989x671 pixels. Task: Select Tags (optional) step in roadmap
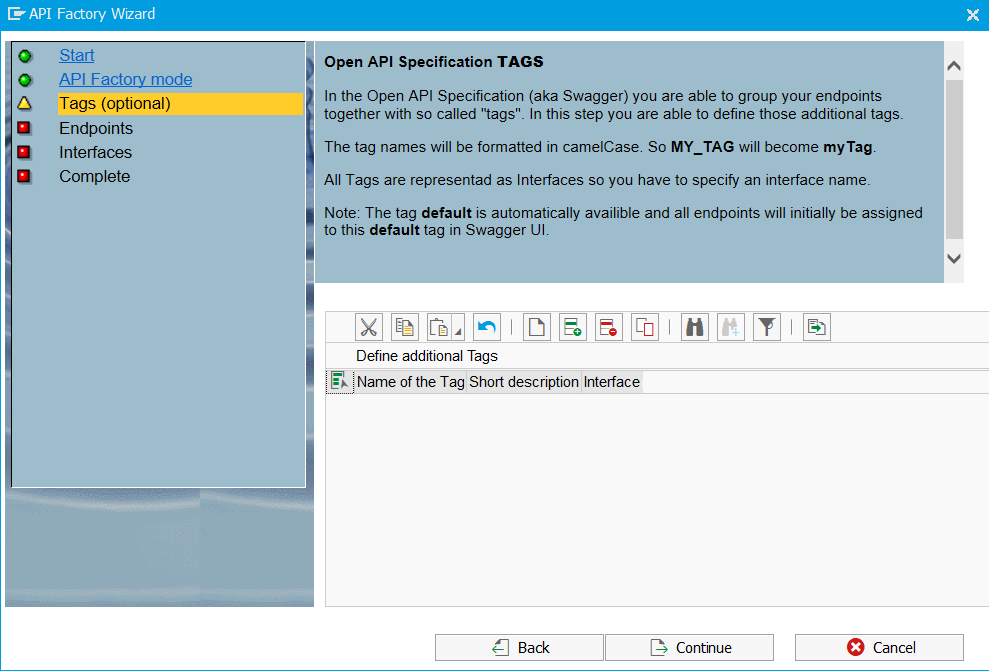(x=115, y=104)
